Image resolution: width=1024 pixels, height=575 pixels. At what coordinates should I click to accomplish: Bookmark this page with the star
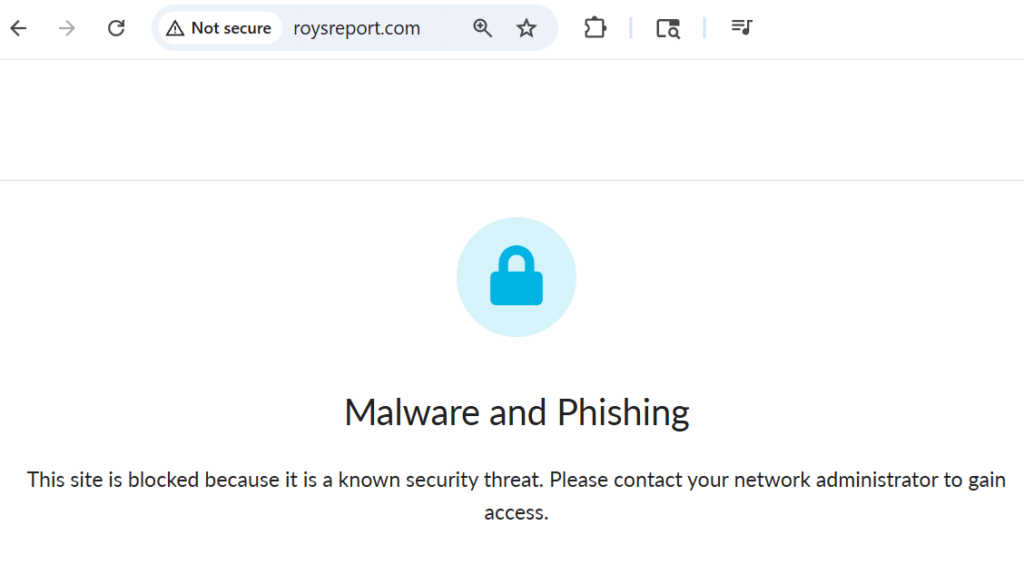527,28
